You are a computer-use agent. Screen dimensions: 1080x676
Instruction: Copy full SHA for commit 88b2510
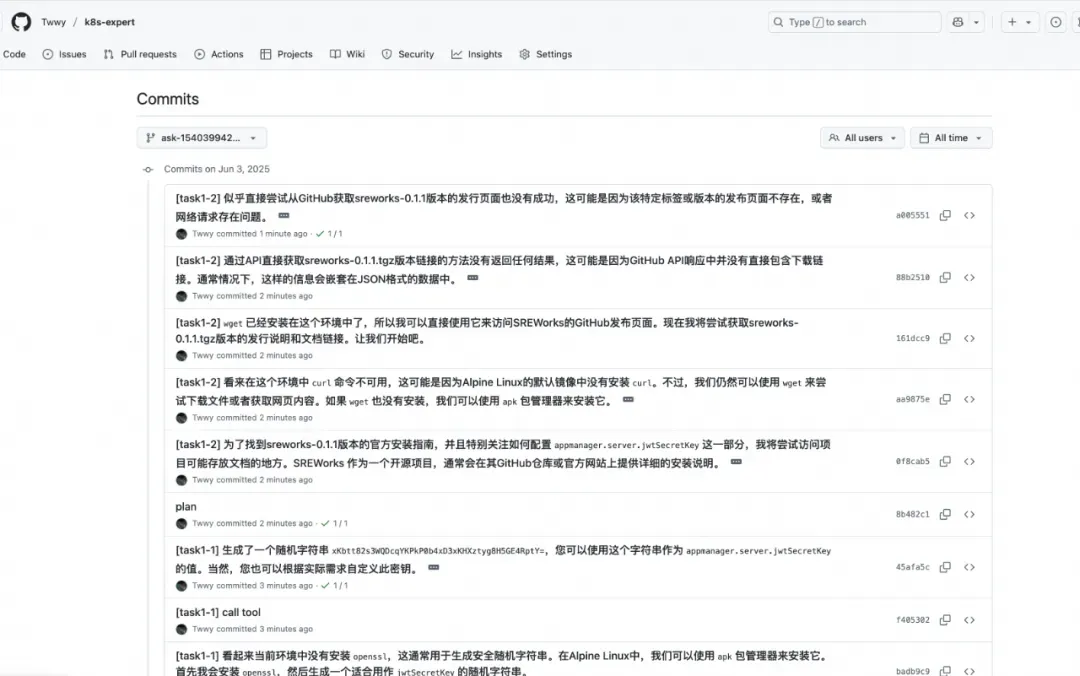[945, 277]
